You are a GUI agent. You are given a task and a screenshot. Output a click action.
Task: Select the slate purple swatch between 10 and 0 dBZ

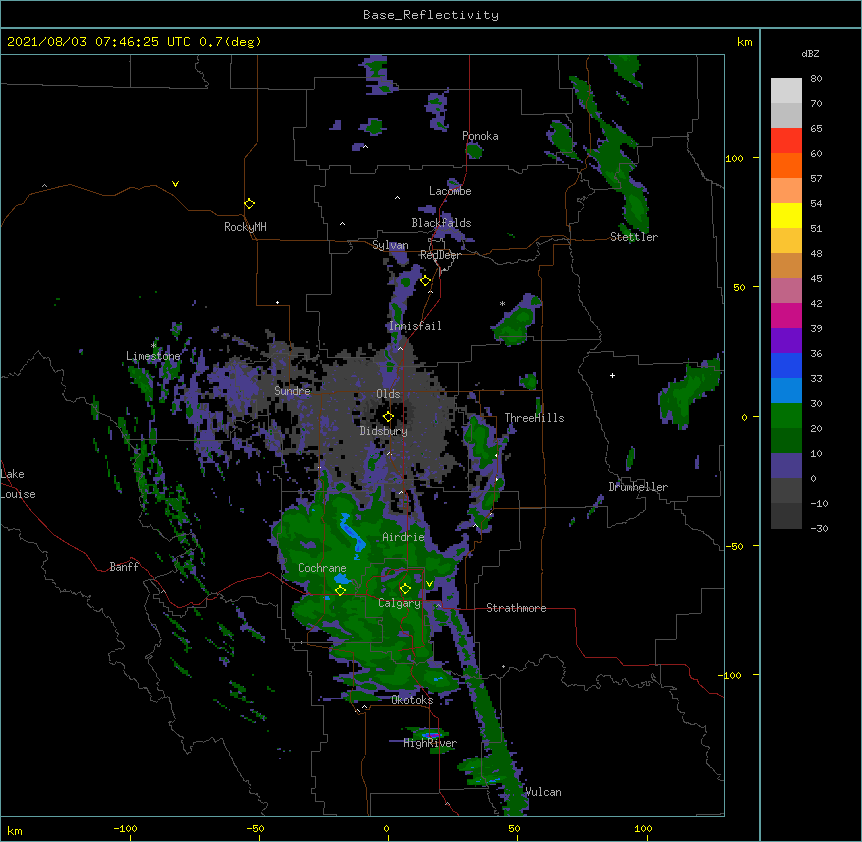[x=786, y=466]
